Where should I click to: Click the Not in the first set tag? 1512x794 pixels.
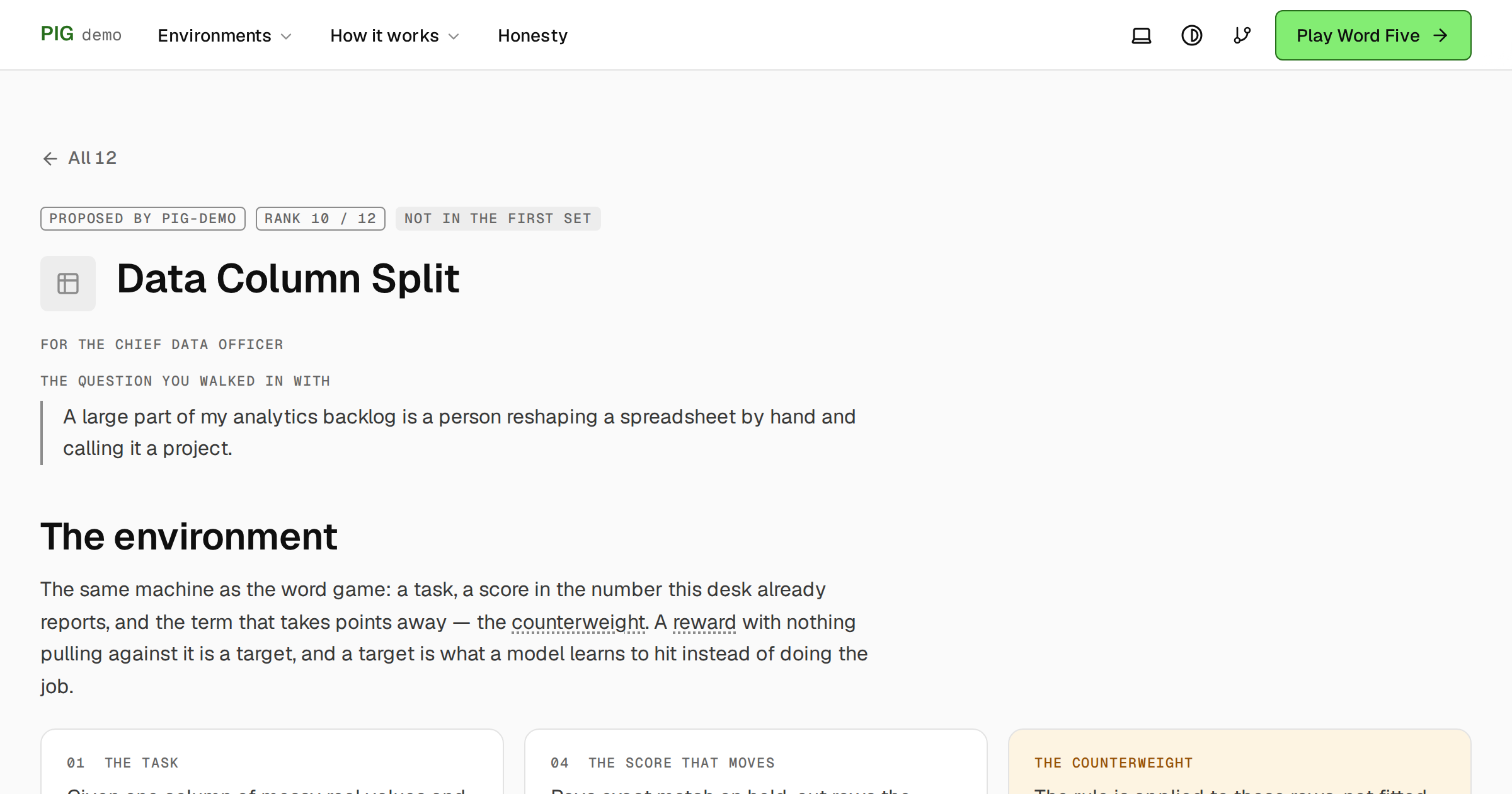point(498,219)
